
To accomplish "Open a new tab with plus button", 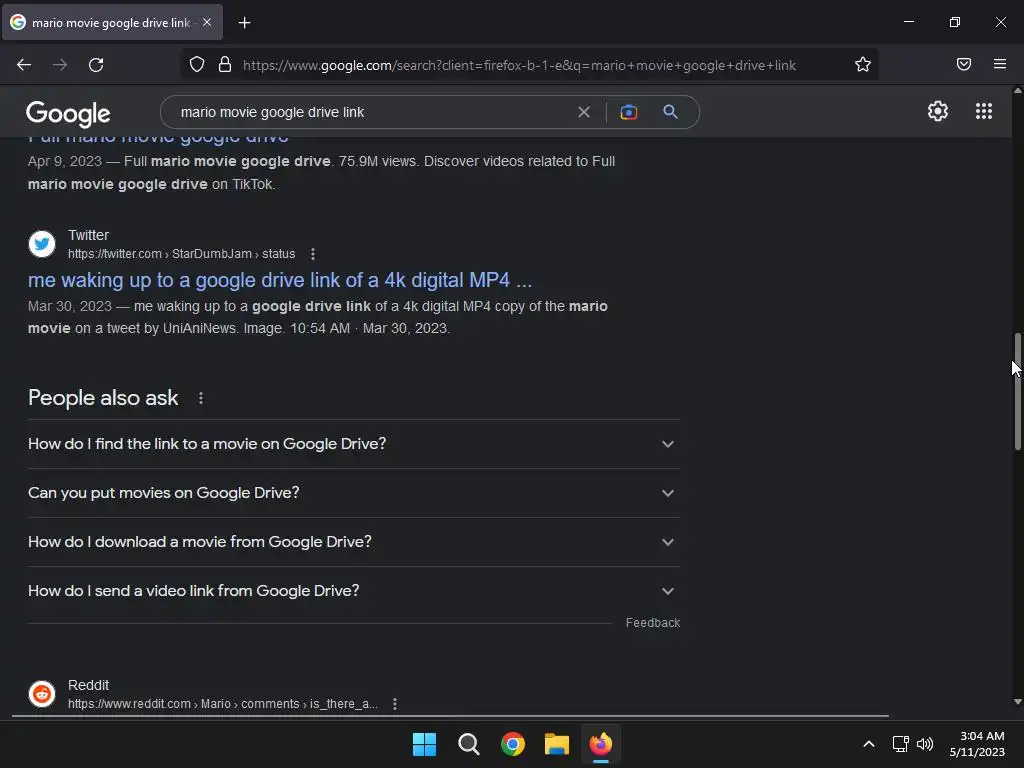I will [244, 23].
